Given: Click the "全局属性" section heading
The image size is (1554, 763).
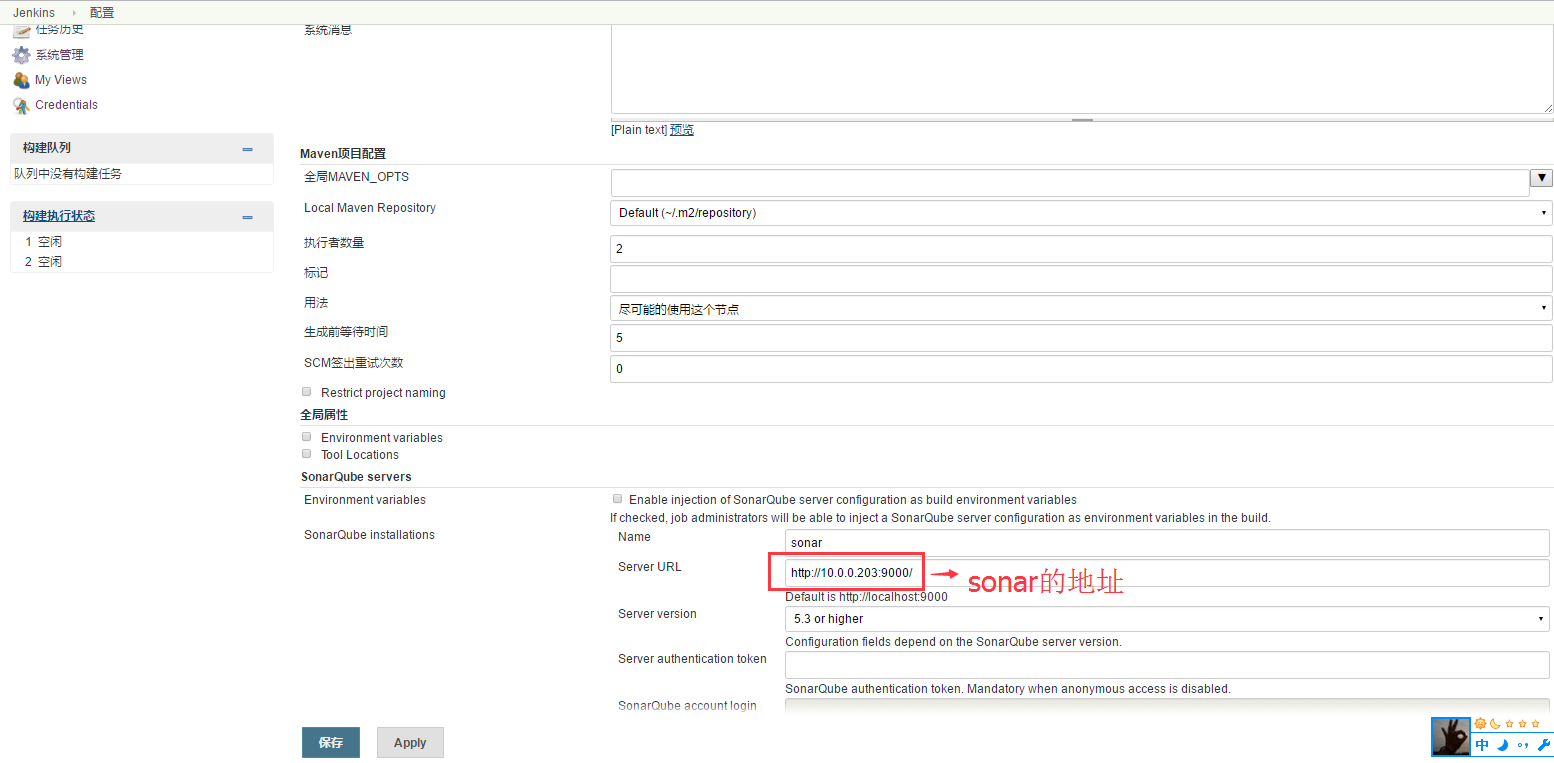Looking at the screenshot, I should (324, 414).
